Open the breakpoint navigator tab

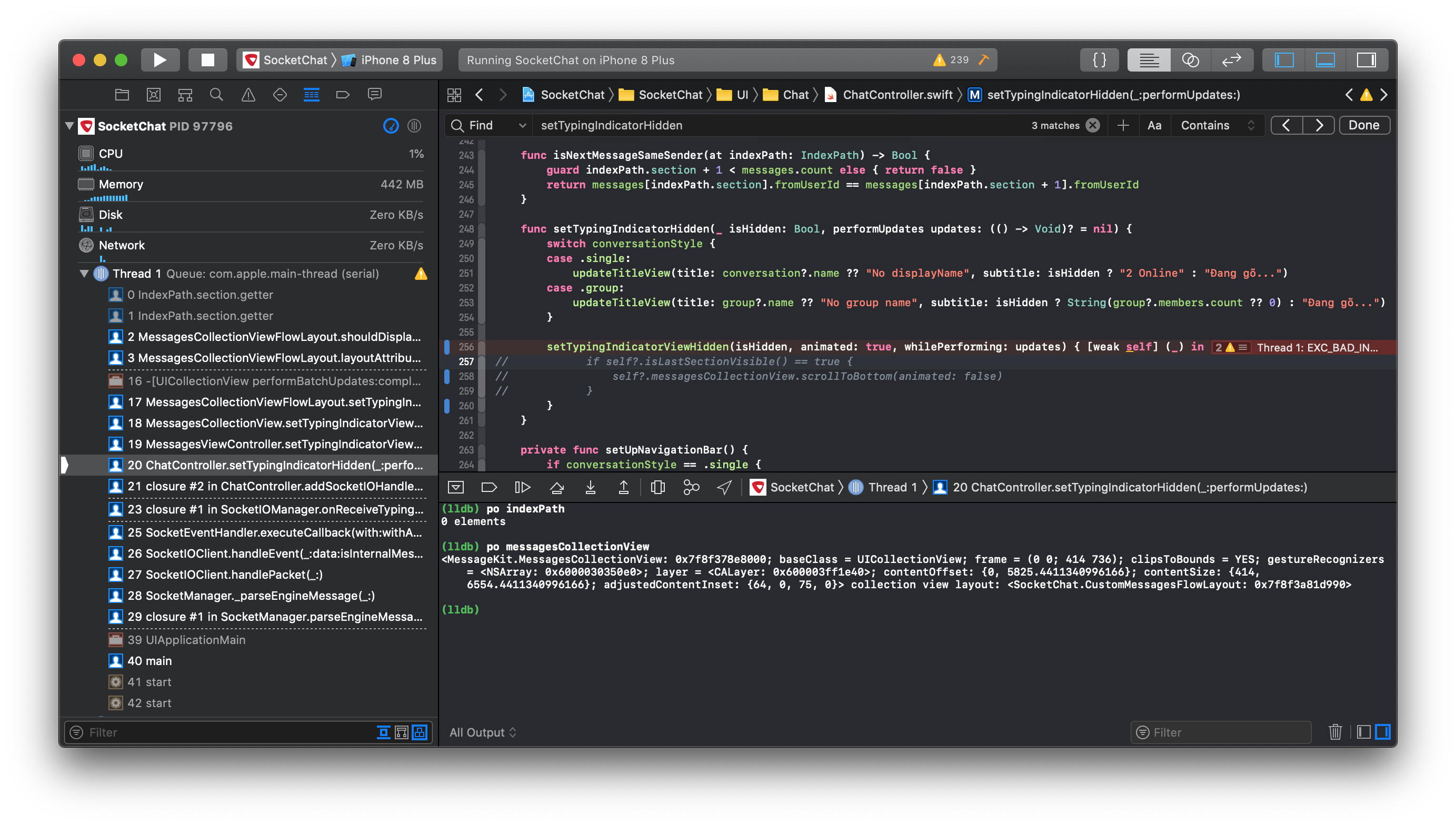[343, 95]
